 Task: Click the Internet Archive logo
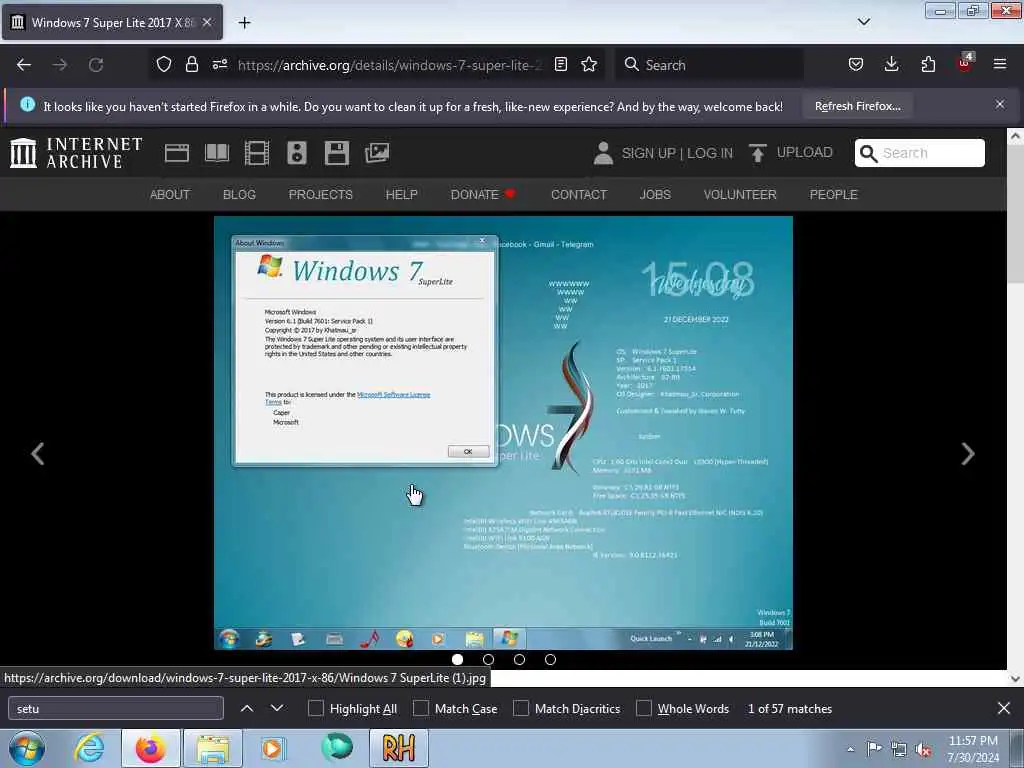[x=76, y=153]
